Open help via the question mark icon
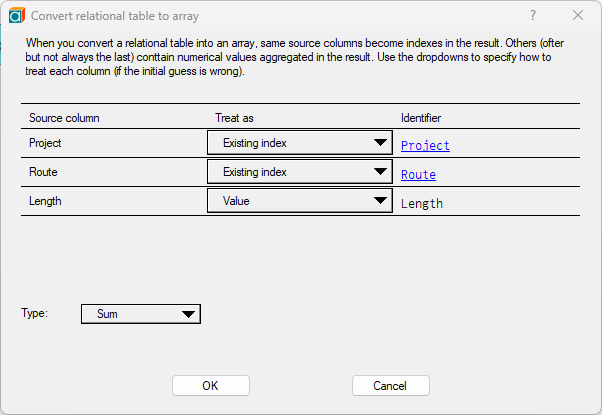This screenshot has height=415, width=602. [x=533, y=15]
